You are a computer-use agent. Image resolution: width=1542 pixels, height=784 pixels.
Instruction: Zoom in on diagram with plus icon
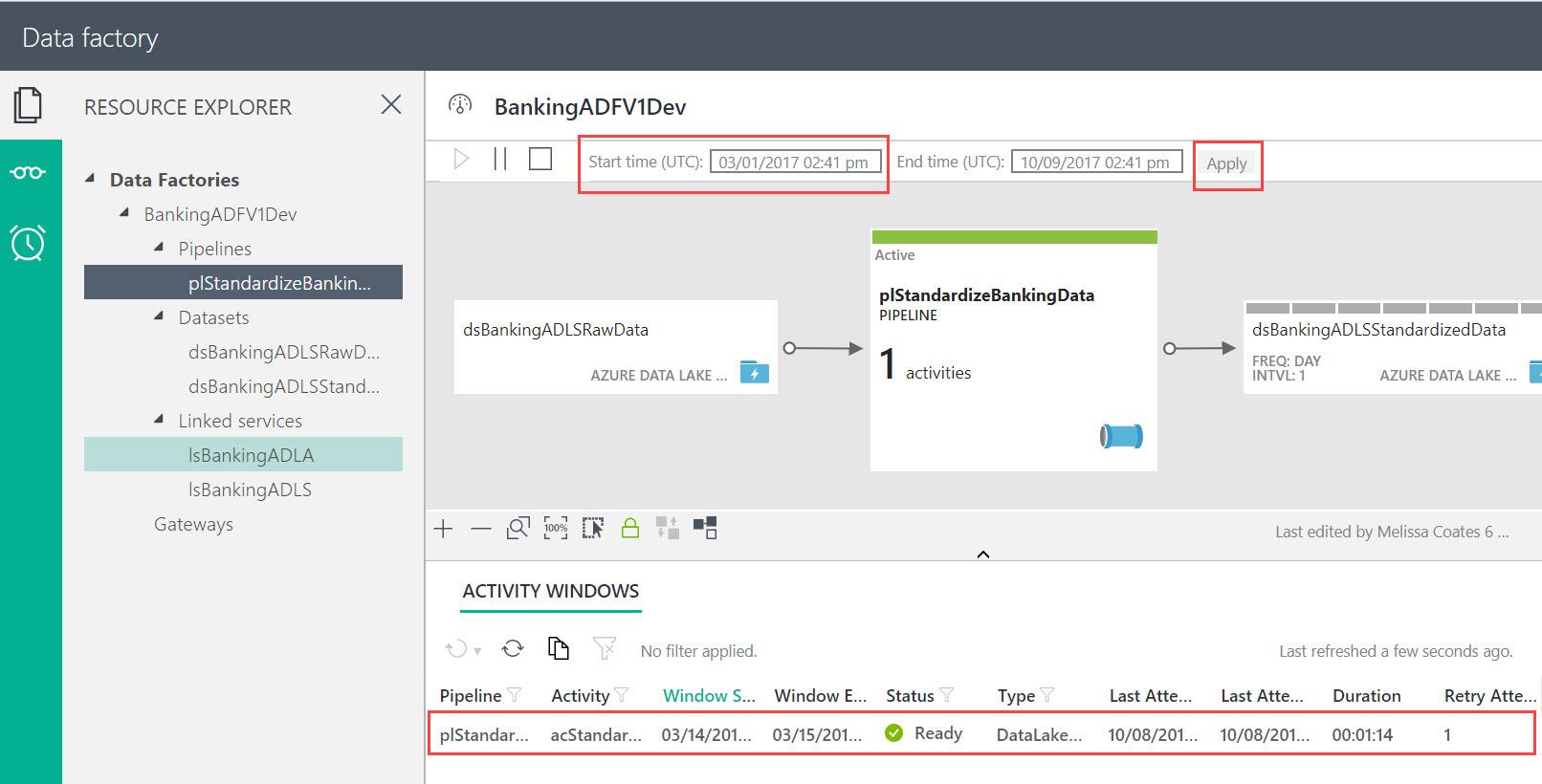443,529
